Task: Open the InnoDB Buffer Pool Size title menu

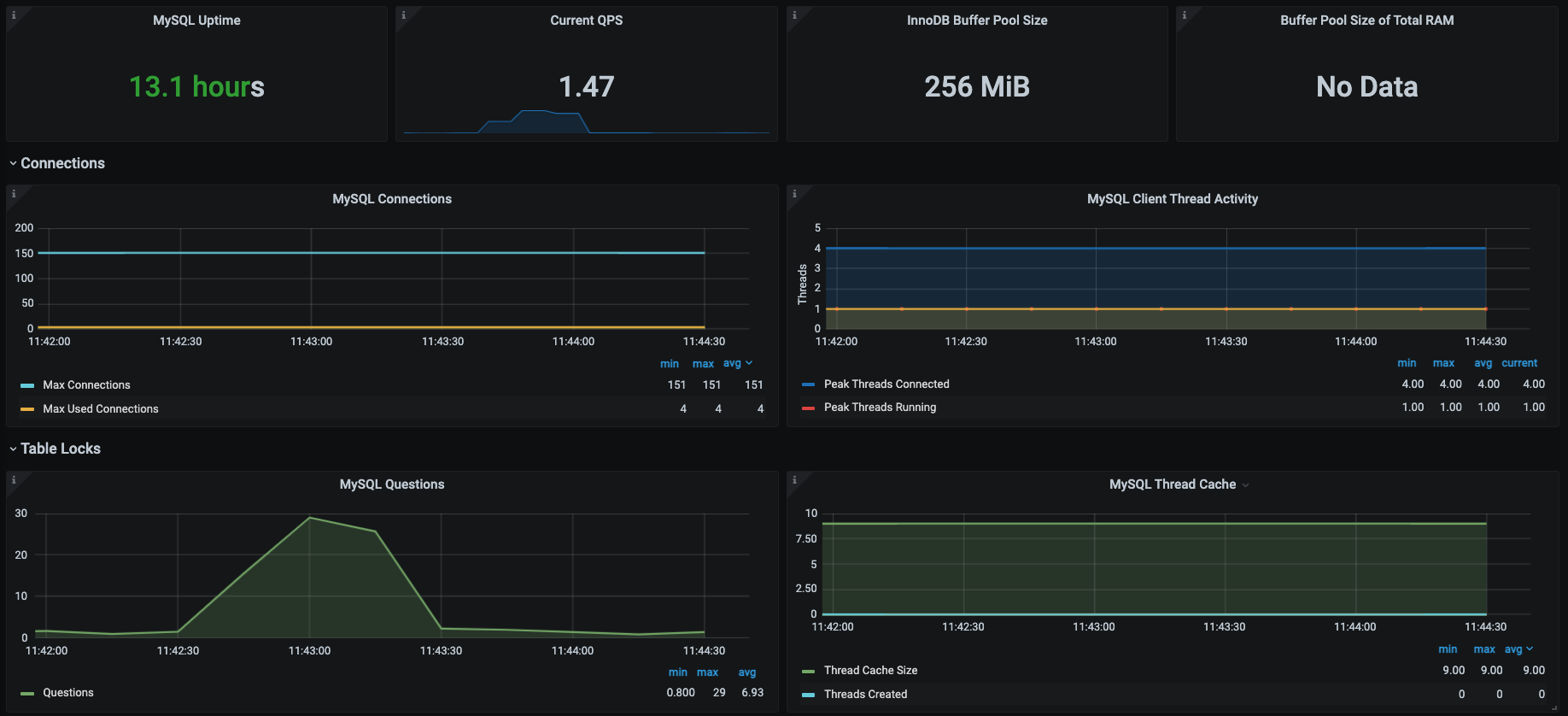Action: click(x=977, y=21)
